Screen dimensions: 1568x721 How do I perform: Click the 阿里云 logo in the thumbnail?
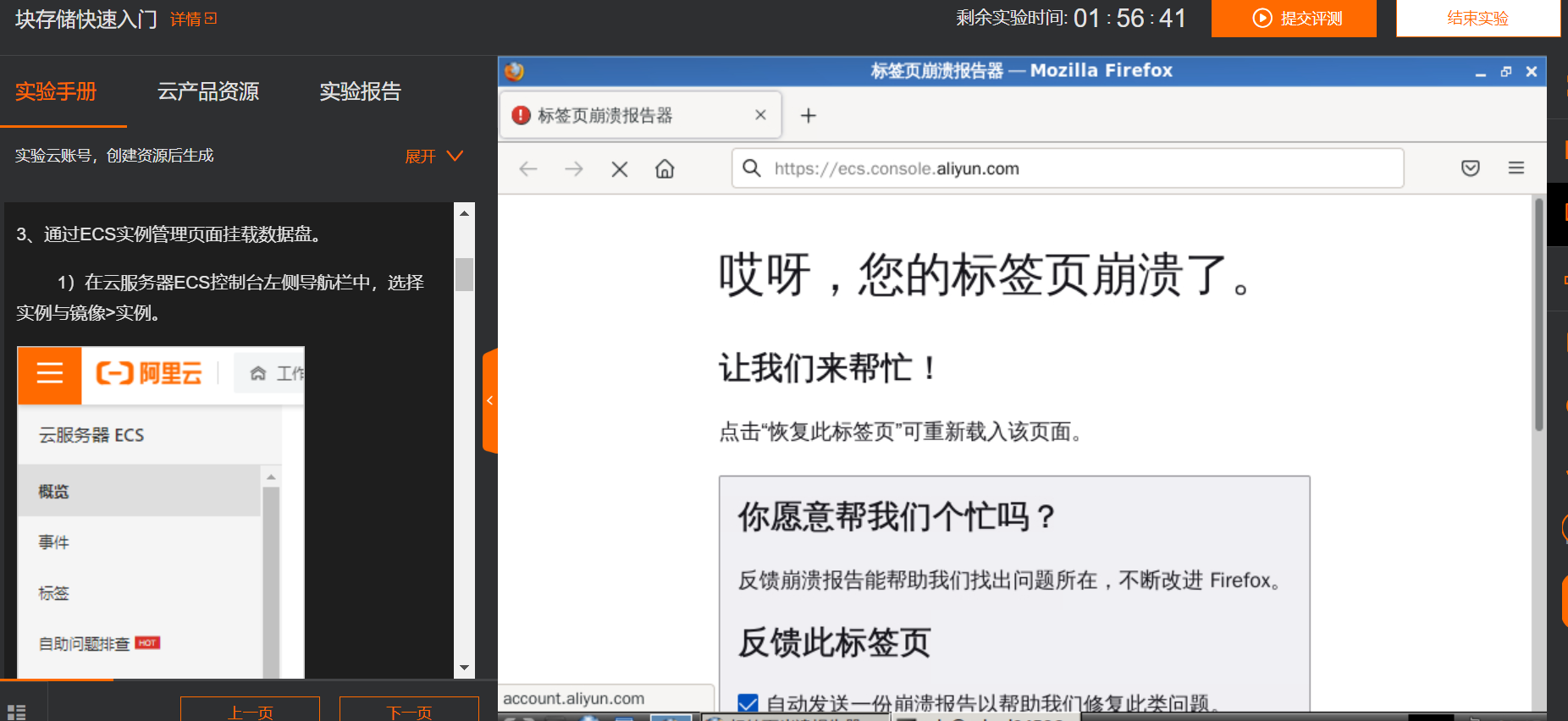click(x=149, y=373)
